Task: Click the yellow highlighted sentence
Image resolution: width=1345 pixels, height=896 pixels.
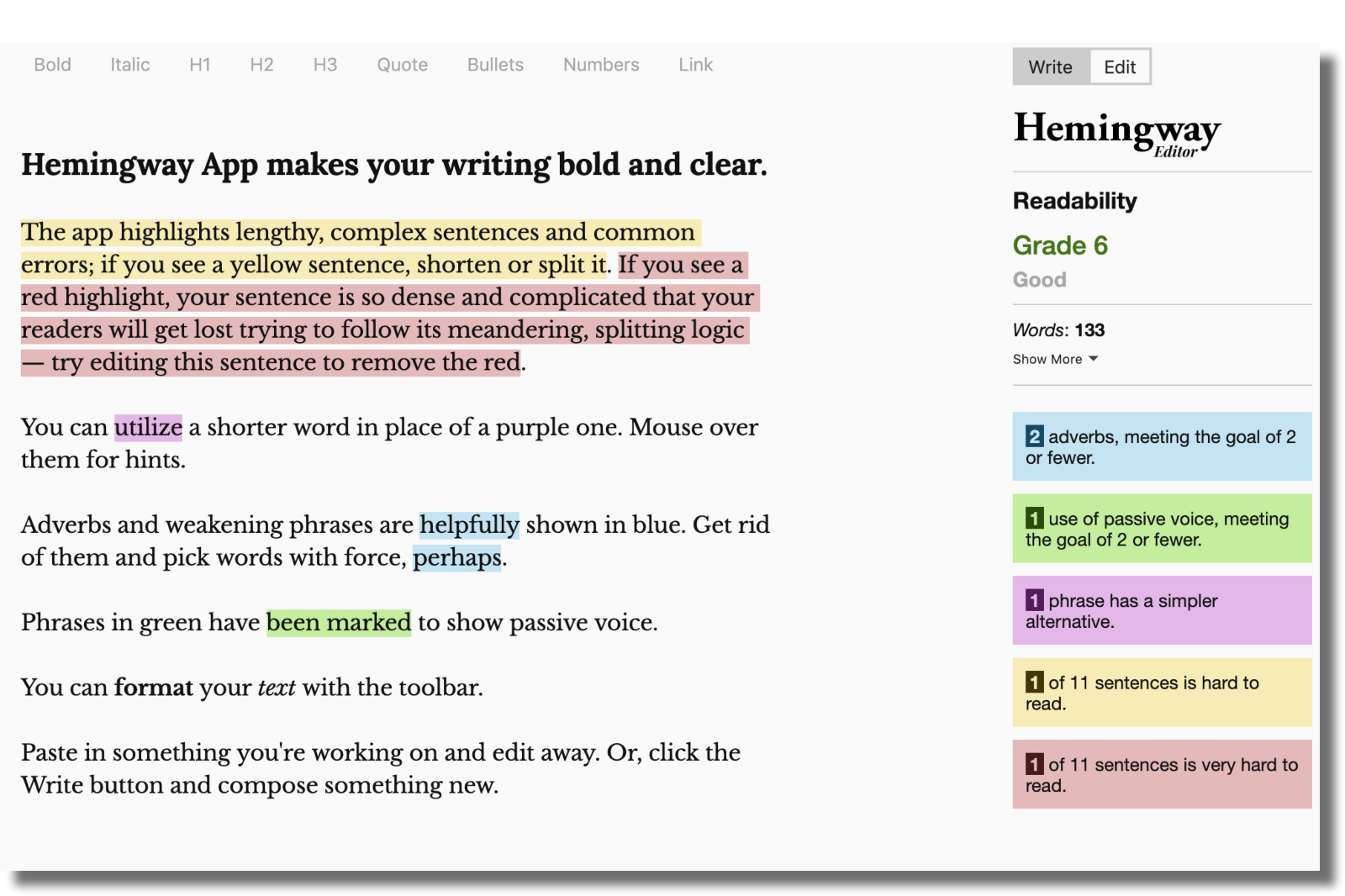Action: click(361, 249)
